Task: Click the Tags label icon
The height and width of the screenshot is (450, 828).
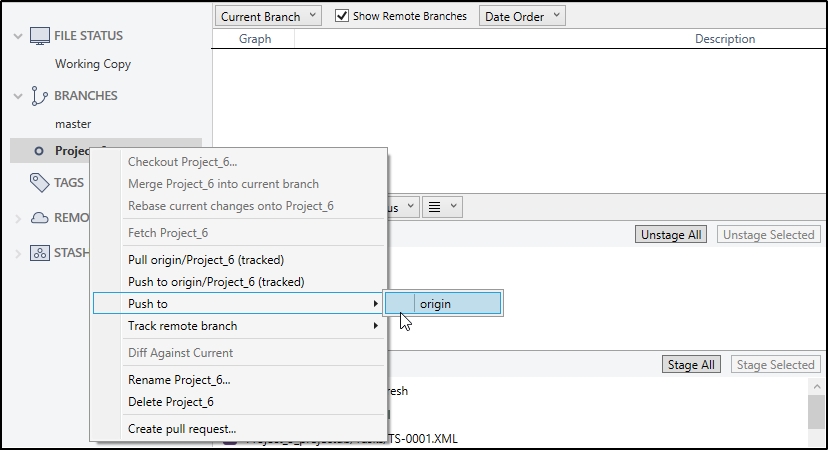Action: [x=40, y=183]
